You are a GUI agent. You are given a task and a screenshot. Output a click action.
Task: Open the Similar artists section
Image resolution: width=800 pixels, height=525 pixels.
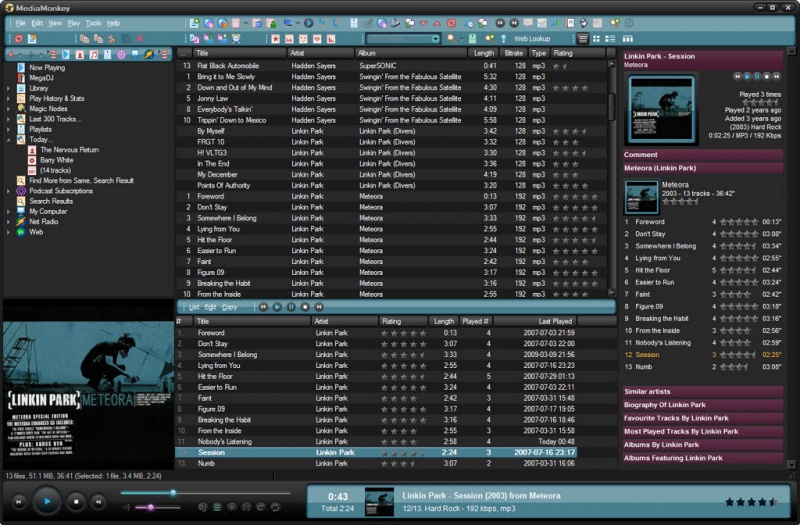tap(703, 392)
